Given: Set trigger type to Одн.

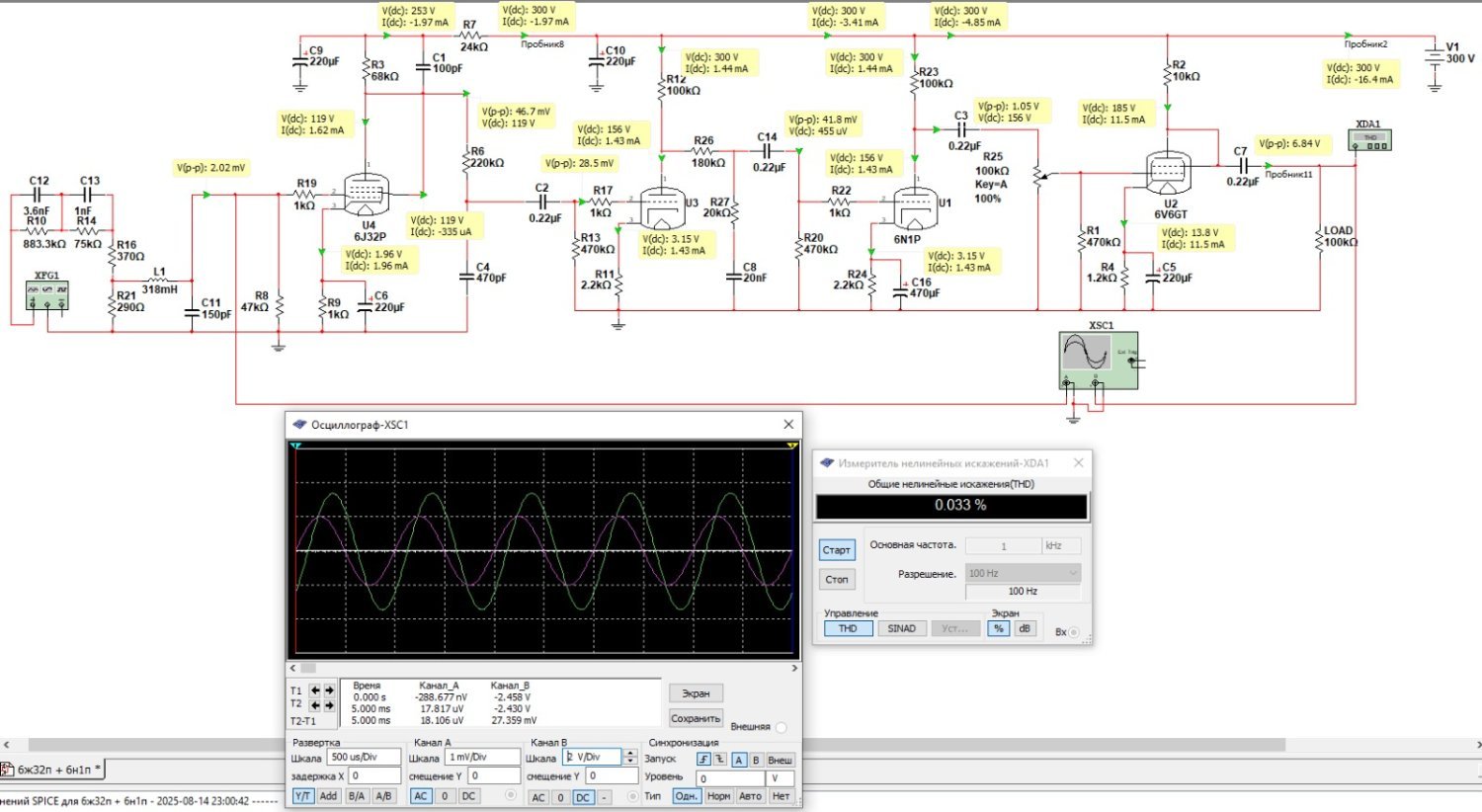Looking at the screenshot, I should 687,796.
